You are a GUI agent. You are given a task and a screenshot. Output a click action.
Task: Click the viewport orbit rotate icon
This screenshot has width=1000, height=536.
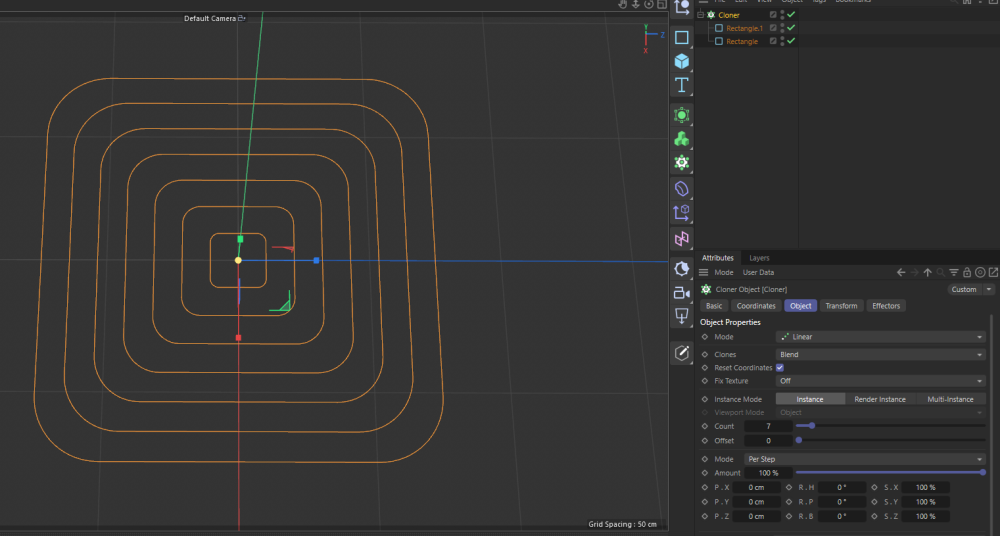[x=649, y=4]
